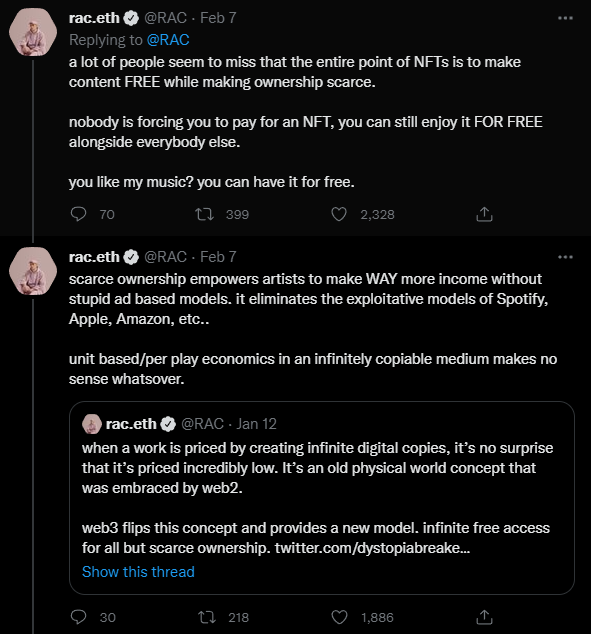
Task: Open rac.eth avatar on second tweet
Action: point(33,271)
